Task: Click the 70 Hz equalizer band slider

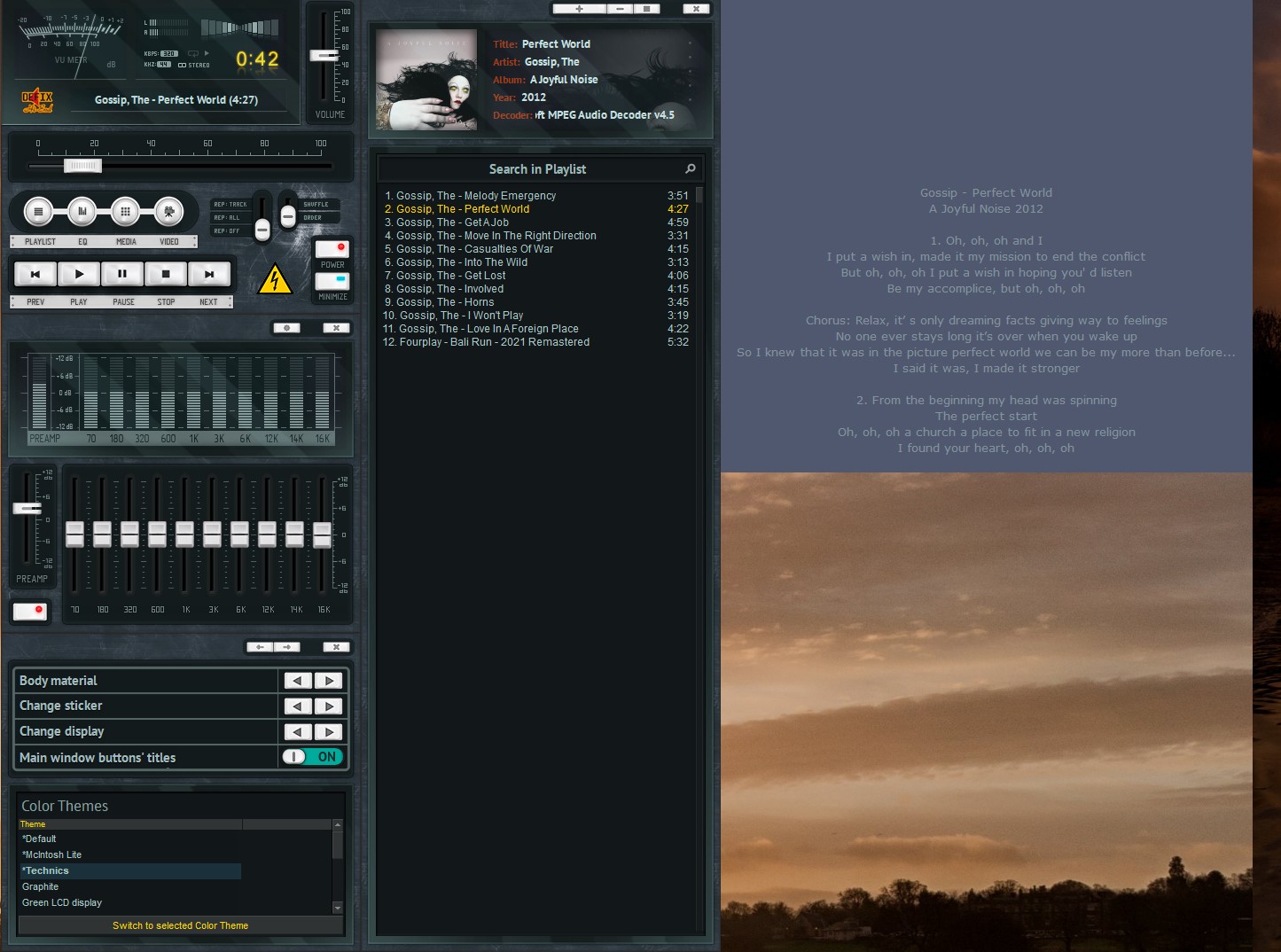Action: click(x=74, y=535)
